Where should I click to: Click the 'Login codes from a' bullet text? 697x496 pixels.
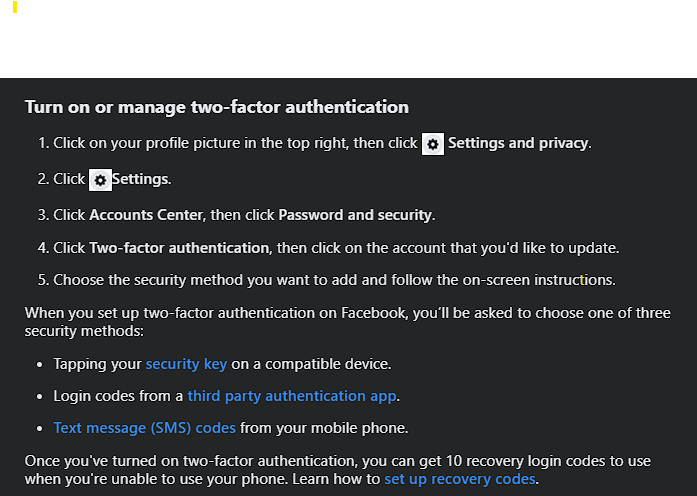(x=118, y=396)
